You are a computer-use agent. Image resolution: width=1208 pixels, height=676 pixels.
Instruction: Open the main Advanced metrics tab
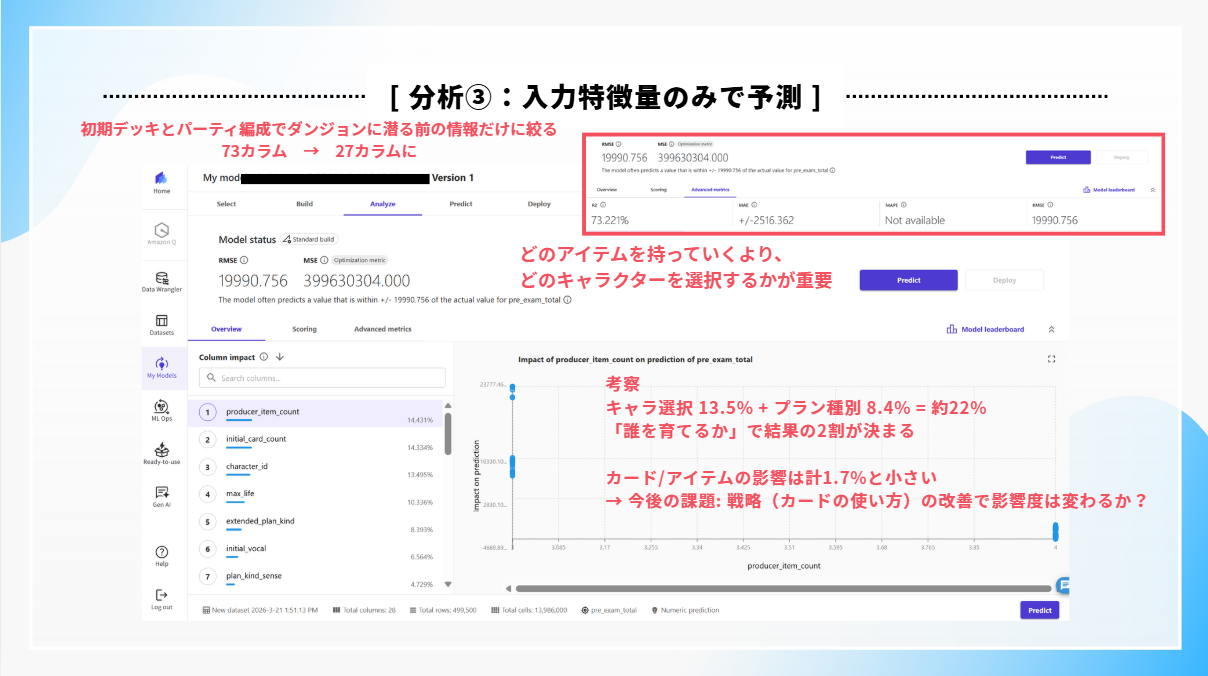point(382,329)
